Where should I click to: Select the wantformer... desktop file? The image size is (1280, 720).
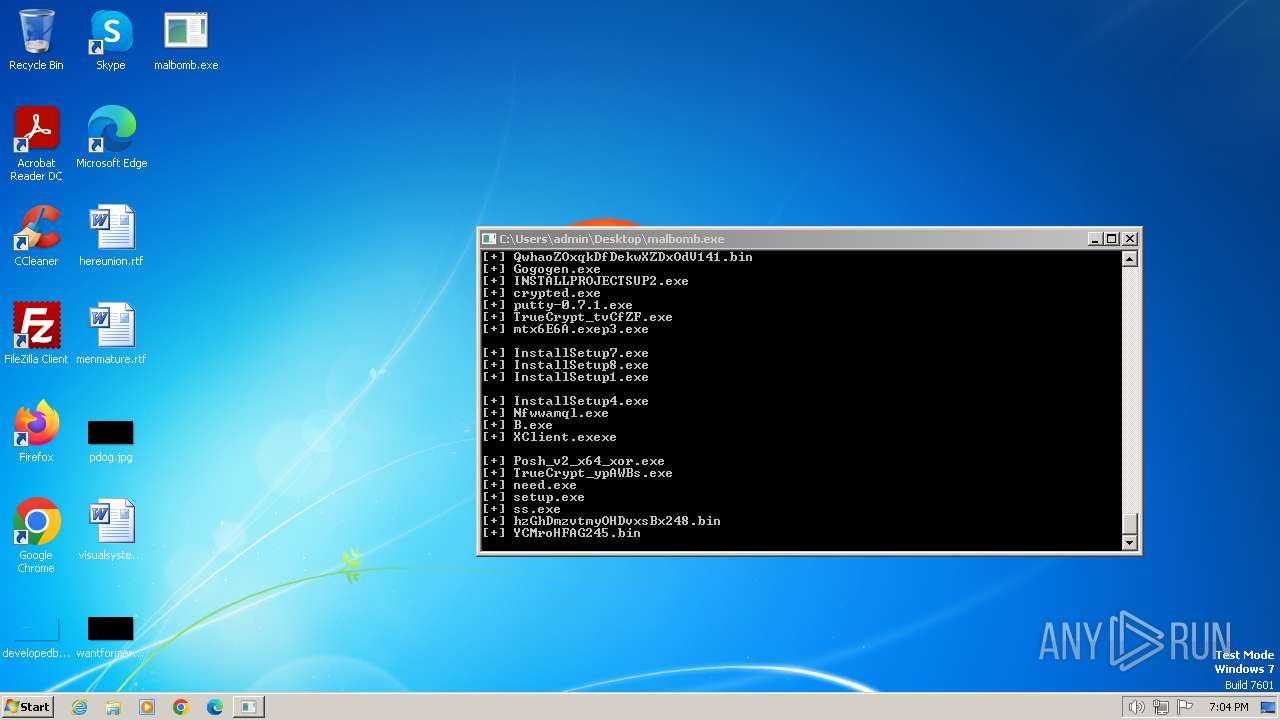[111, 638]
